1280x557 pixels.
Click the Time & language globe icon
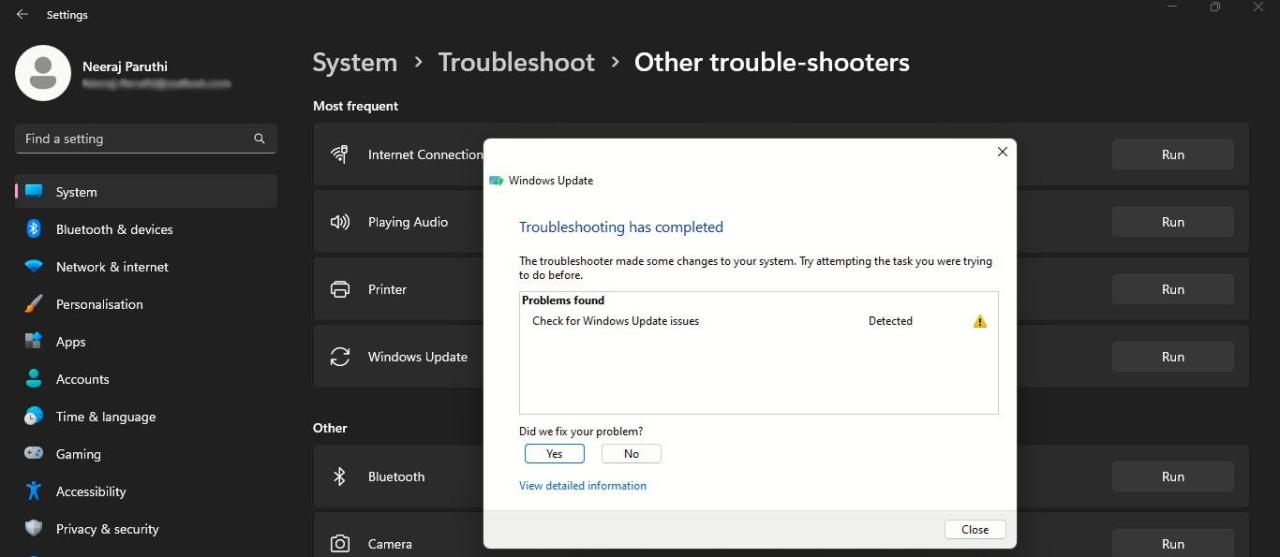click(34, 416)
